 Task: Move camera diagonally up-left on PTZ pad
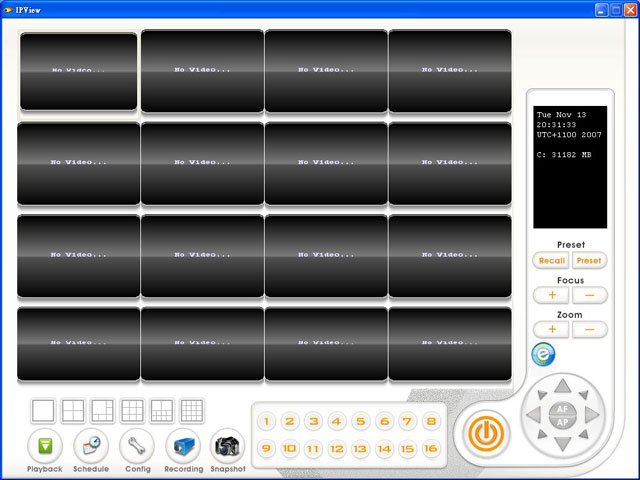click(542, 394)
